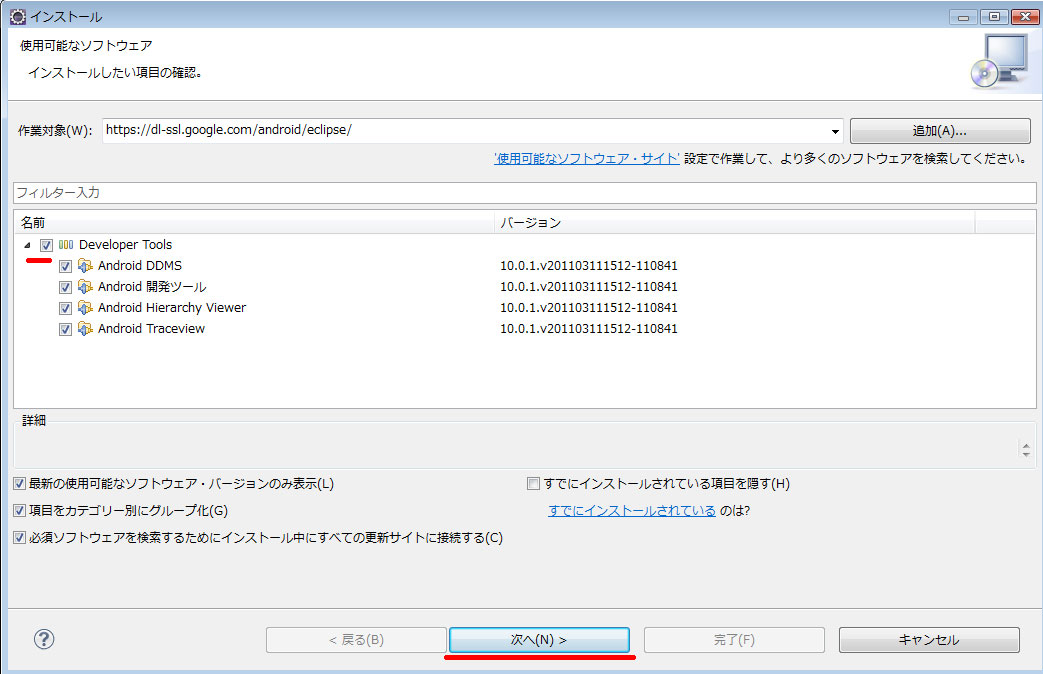
Task: Click the < 戻る(B) button
Action: 356,640
